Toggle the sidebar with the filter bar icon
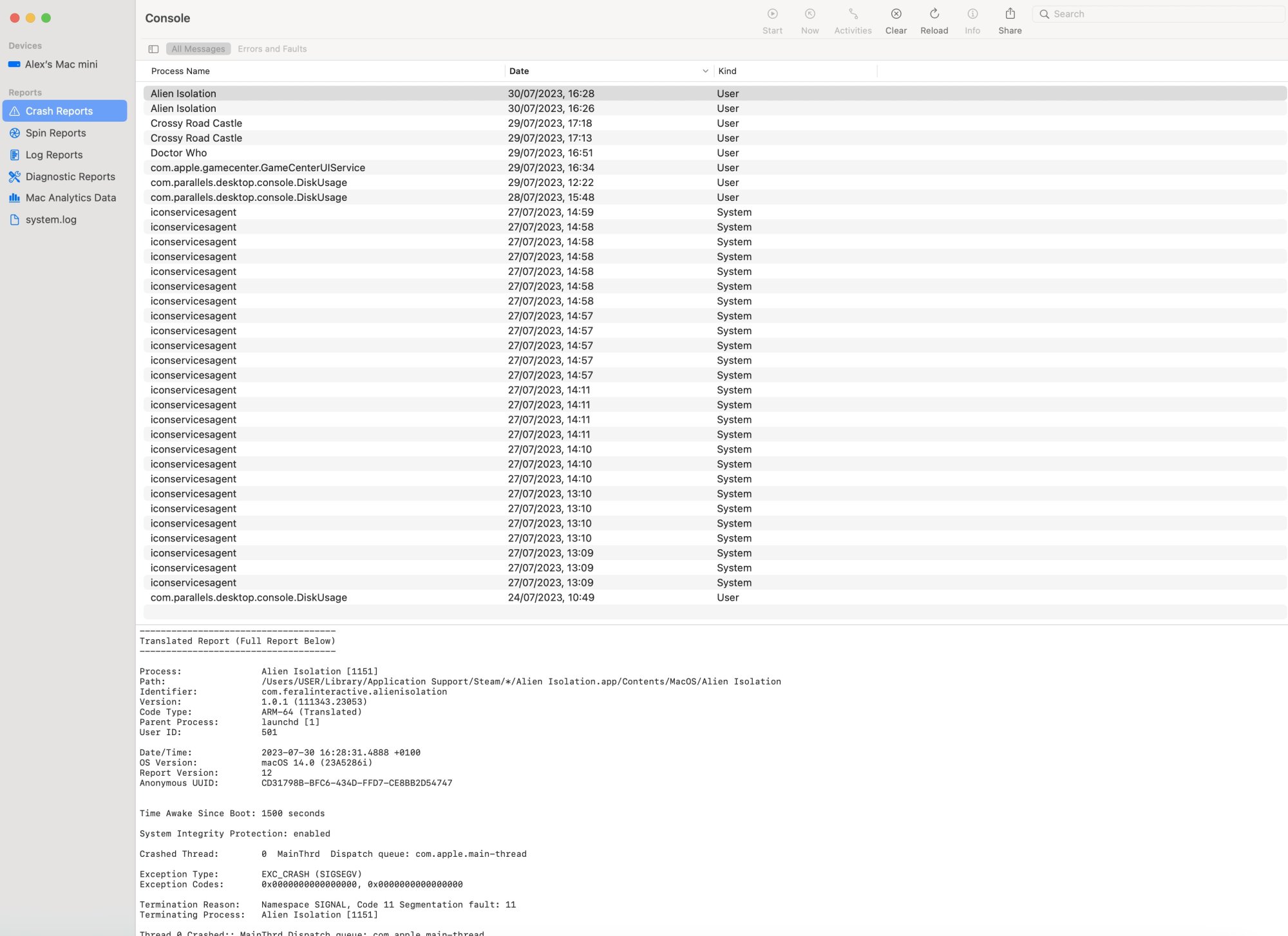 coord(153,49)
